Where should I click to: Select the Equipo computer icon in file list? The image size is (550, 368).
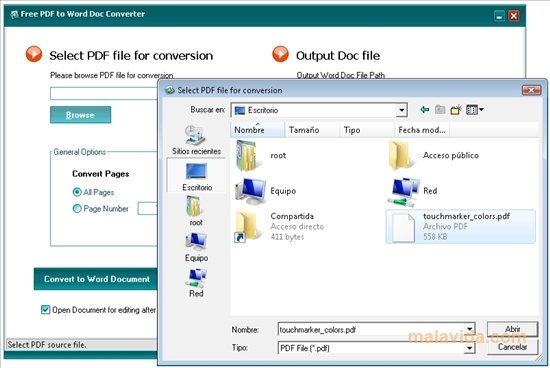pos(250,191)
